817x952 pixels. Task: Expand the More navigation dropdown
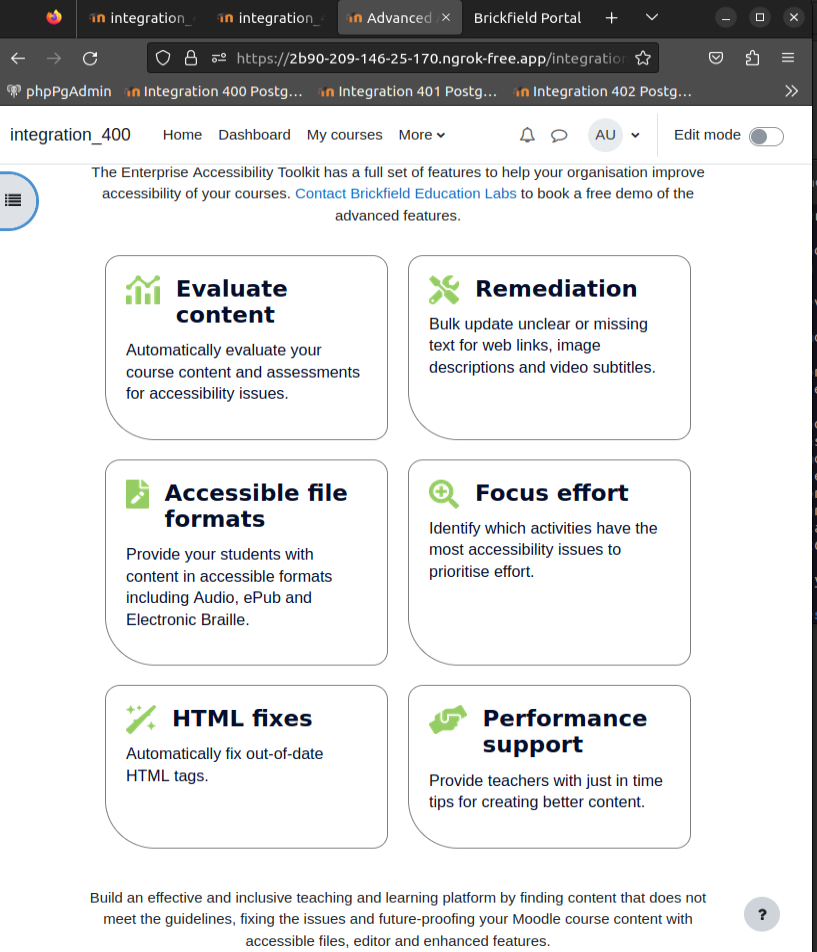(x=422, y=135)
